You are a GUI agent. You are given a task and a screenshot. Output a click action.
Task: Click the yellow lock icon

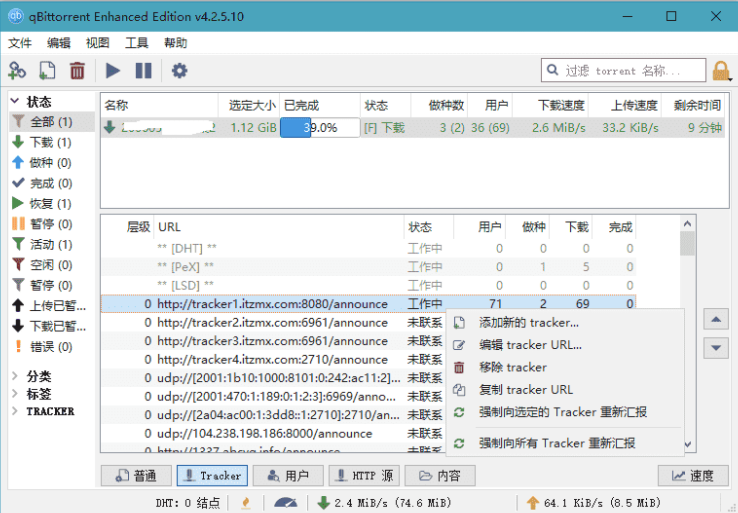(x=721, y=71)
